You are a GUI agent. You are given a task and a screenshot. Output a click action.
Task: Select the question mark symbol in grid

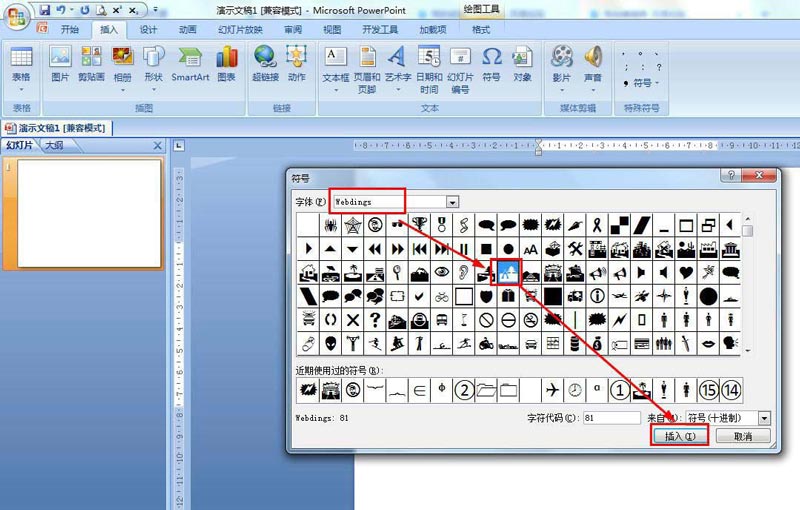pyautogui.click(x=375, y=320)
